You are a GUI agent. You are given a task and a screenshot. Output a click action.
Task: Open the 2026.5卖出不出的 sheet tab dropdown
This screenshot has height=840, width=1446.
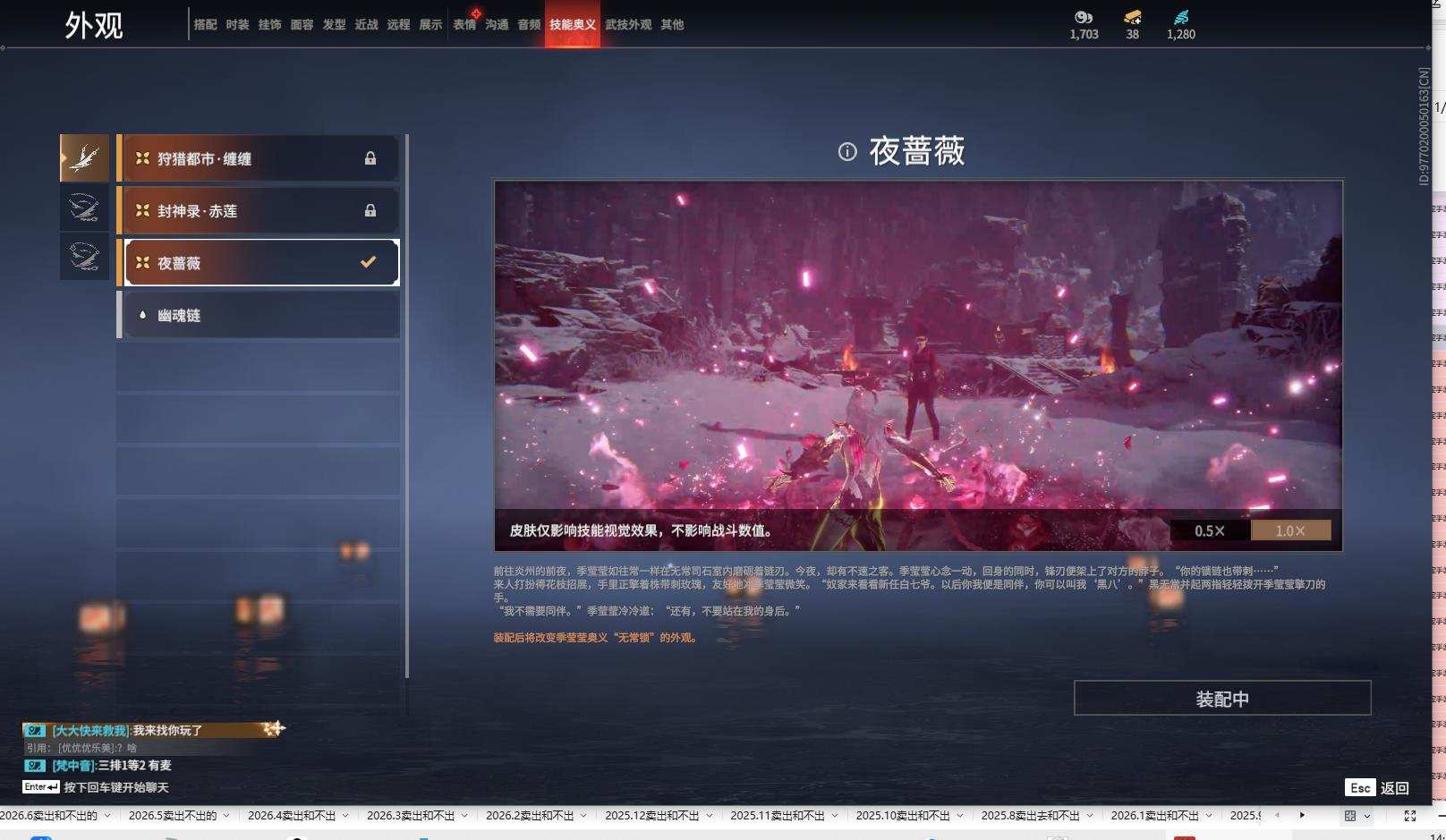(x=226, y=816)
